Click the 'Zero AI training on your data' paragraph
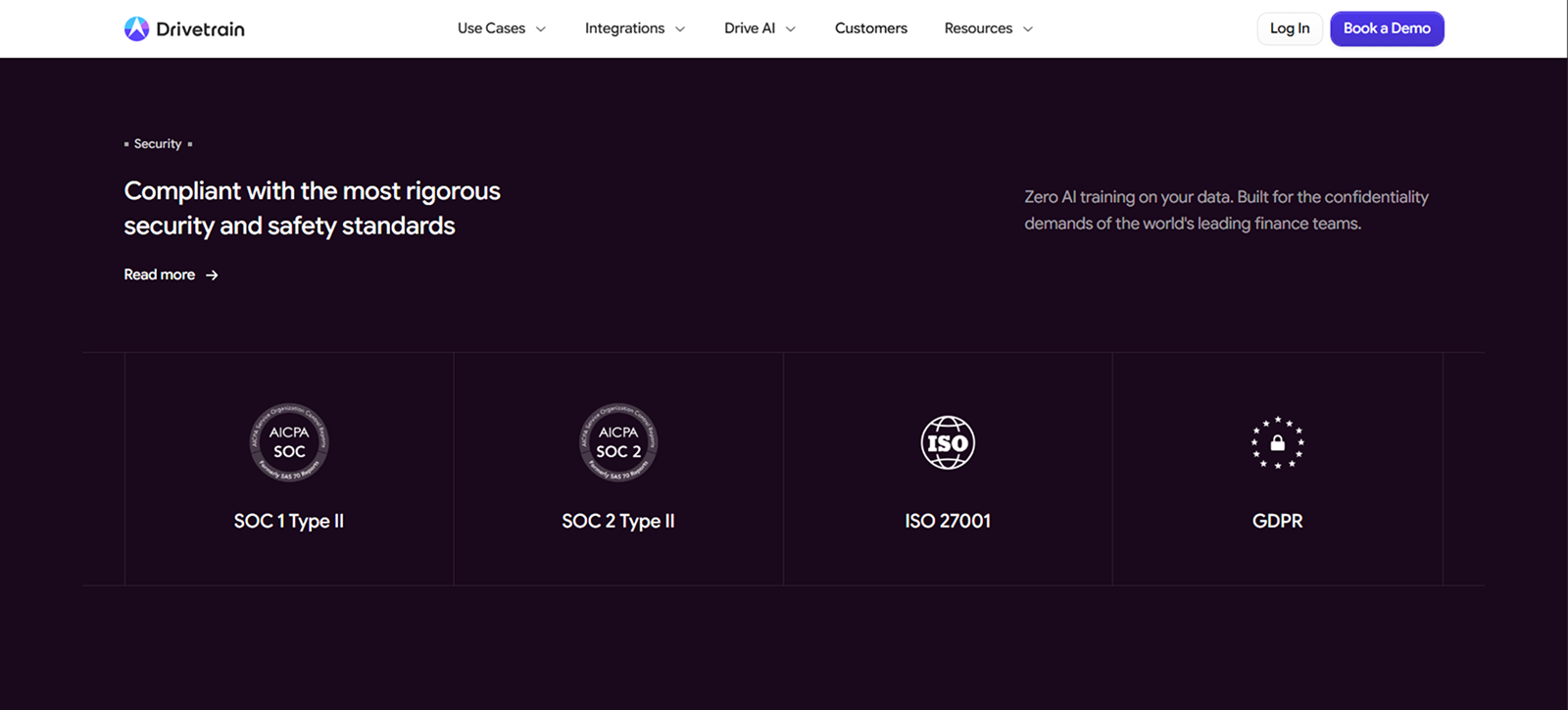 [x=1226, y=210]
